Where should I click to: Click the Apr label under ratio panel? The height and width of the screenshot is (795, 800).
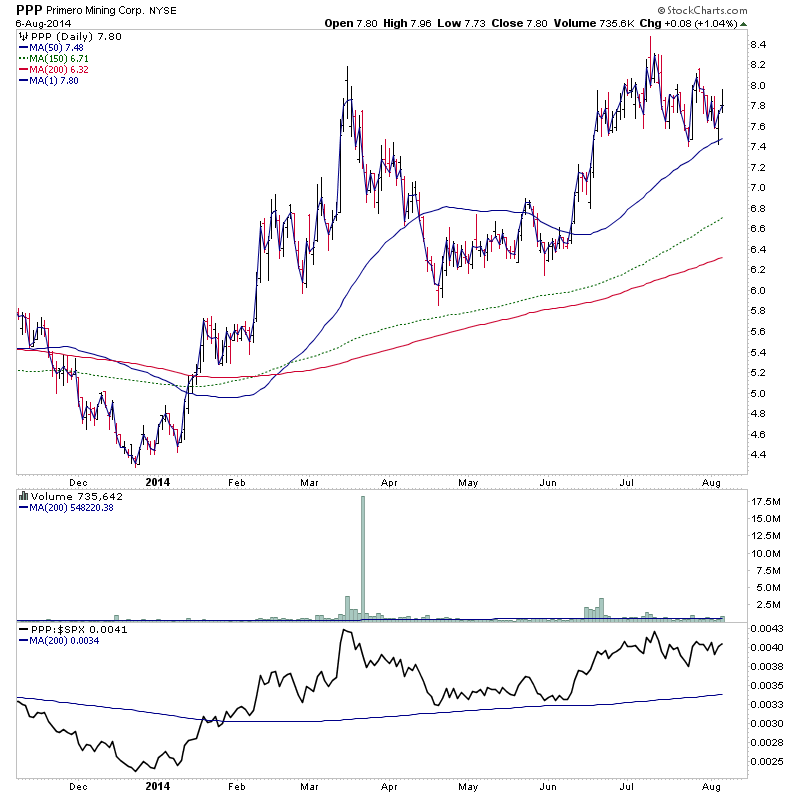[389, 787]
